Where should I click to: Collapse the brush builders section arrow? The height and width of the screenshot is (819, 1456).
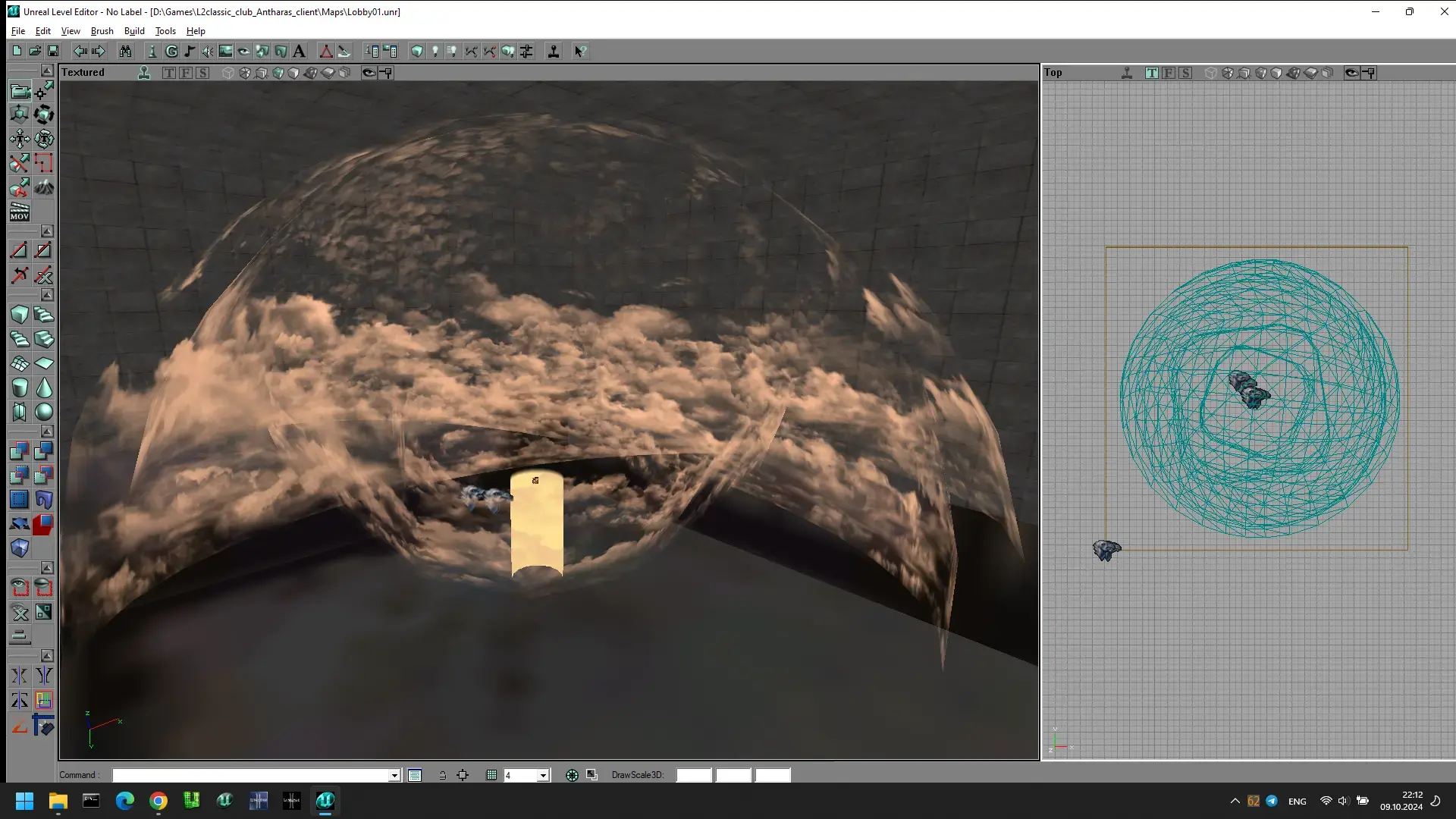pyautogui.click(x=47, y=295)
